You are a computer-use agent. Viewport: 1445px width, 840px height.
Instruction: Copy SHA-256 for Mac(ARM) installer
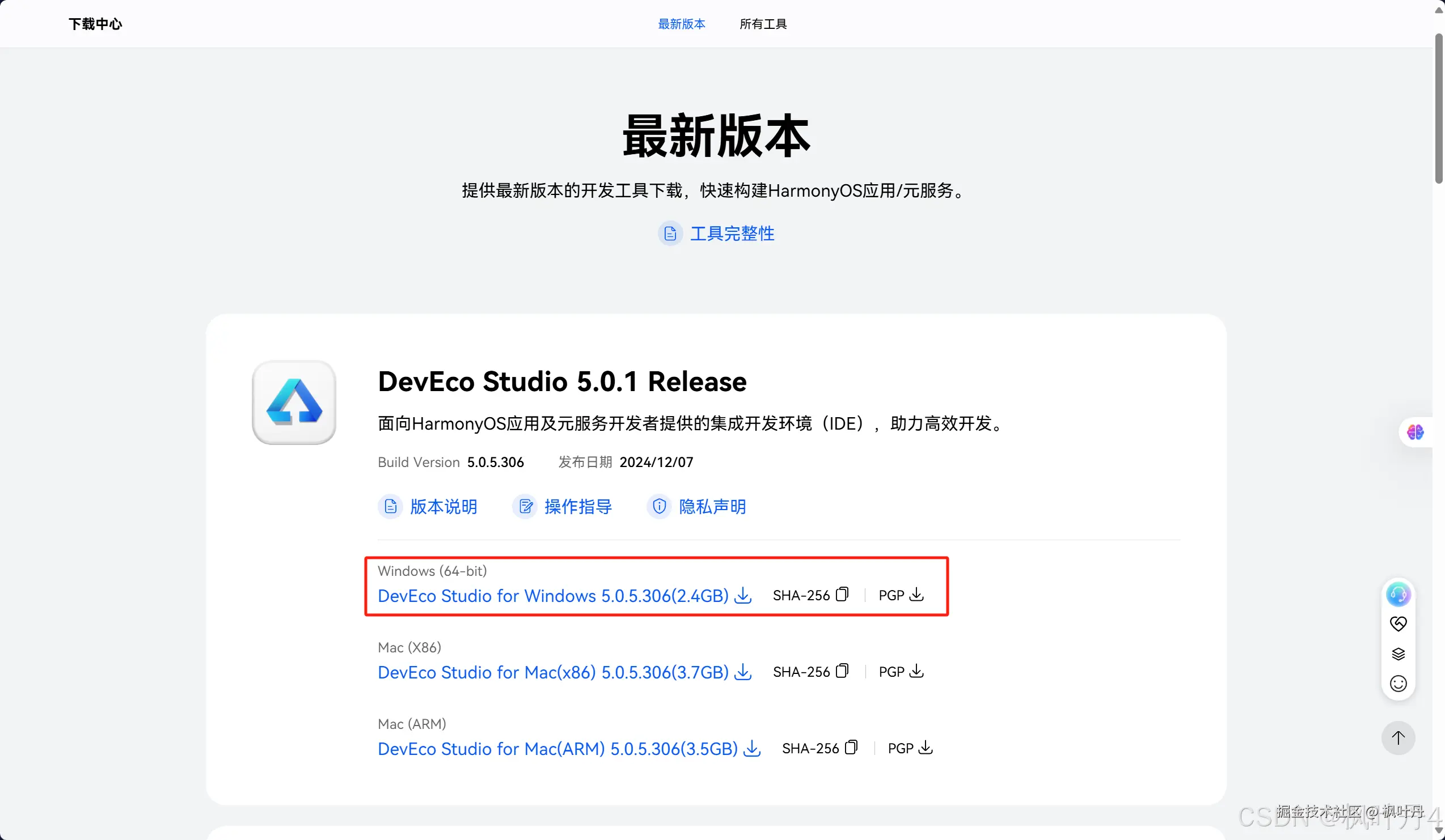click(851, 747)
